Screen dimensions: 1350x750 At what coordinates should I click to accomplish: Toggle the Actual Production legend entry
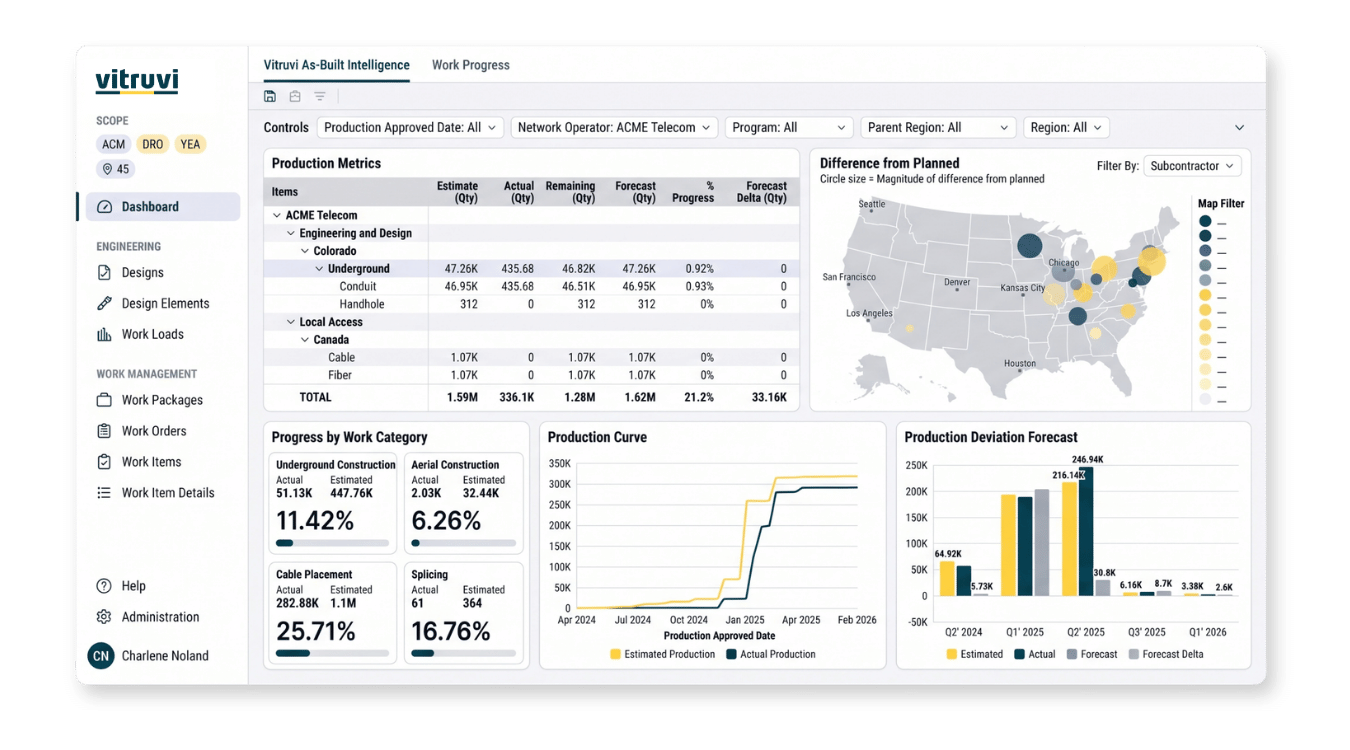[x=771, y=654]
